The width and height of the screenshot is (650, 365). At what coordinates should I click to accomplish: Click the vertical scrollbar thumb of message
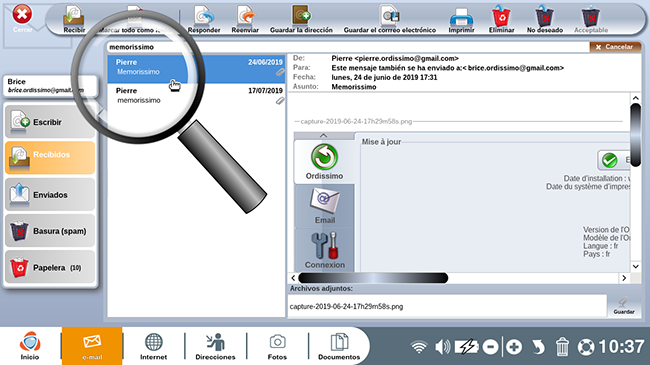pos(635,135)
